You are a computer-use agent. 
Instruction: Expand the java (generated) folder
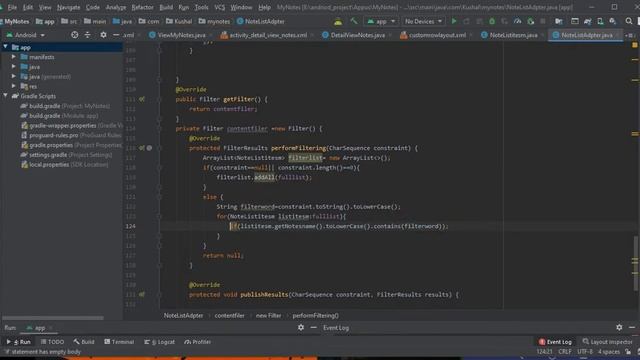[x=14, y=76]
